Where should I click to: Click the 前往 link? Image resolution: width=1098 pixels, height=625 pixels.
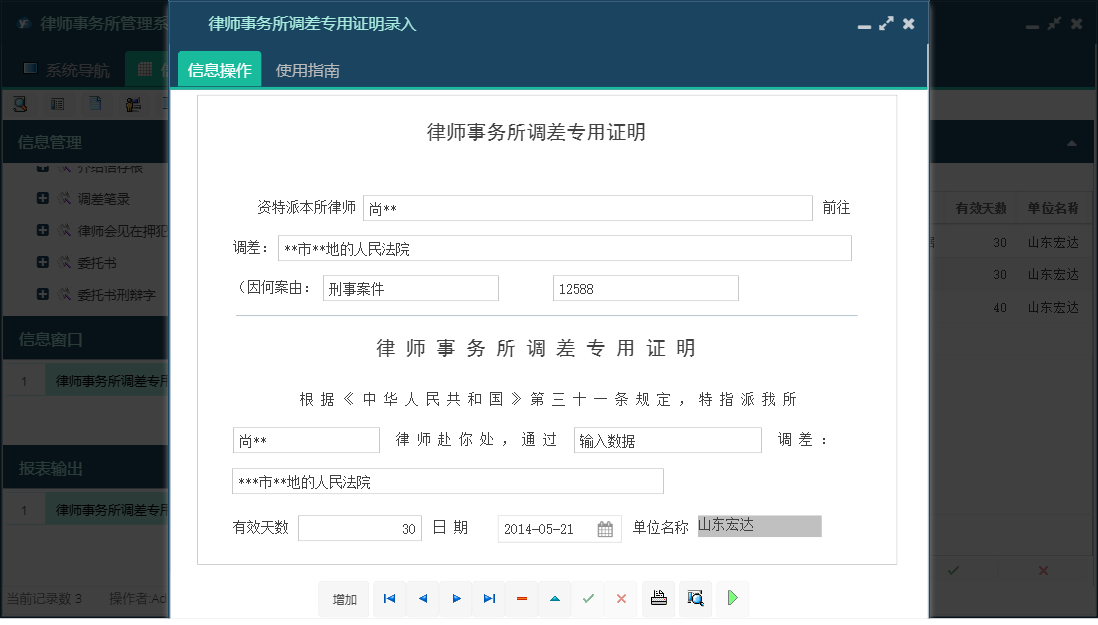[x=835, y=208]
